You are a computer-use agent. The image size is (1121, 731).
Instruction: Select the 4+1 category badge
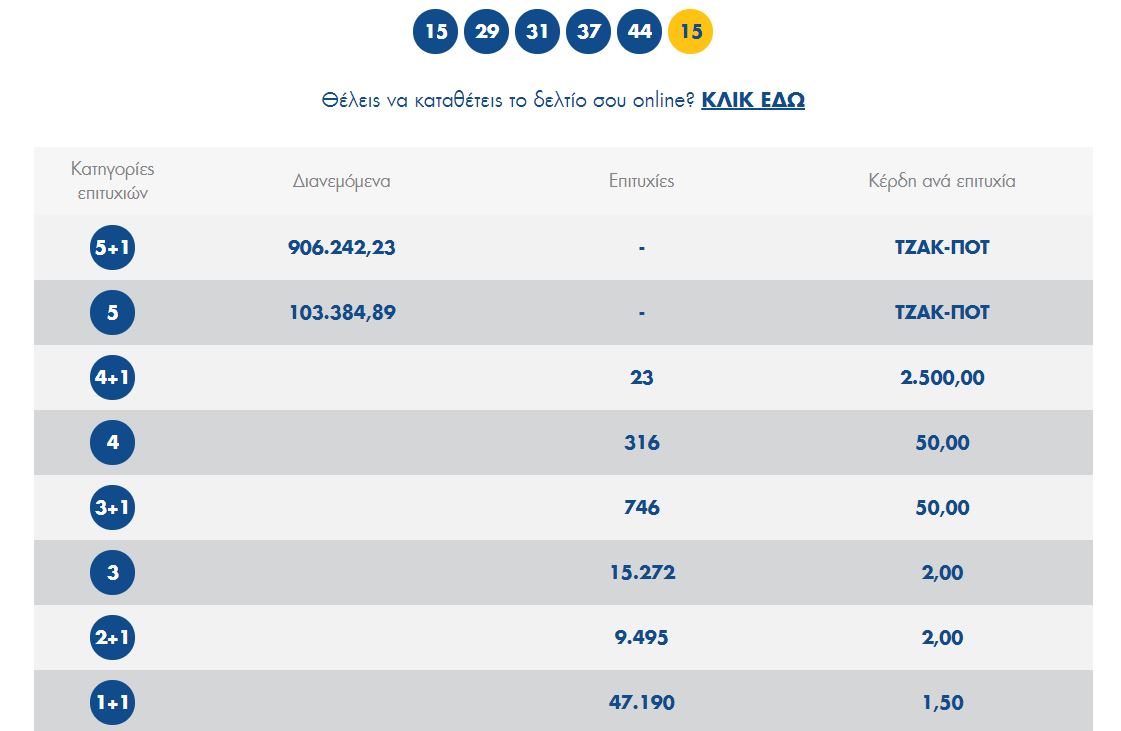(x=112, y=378)
